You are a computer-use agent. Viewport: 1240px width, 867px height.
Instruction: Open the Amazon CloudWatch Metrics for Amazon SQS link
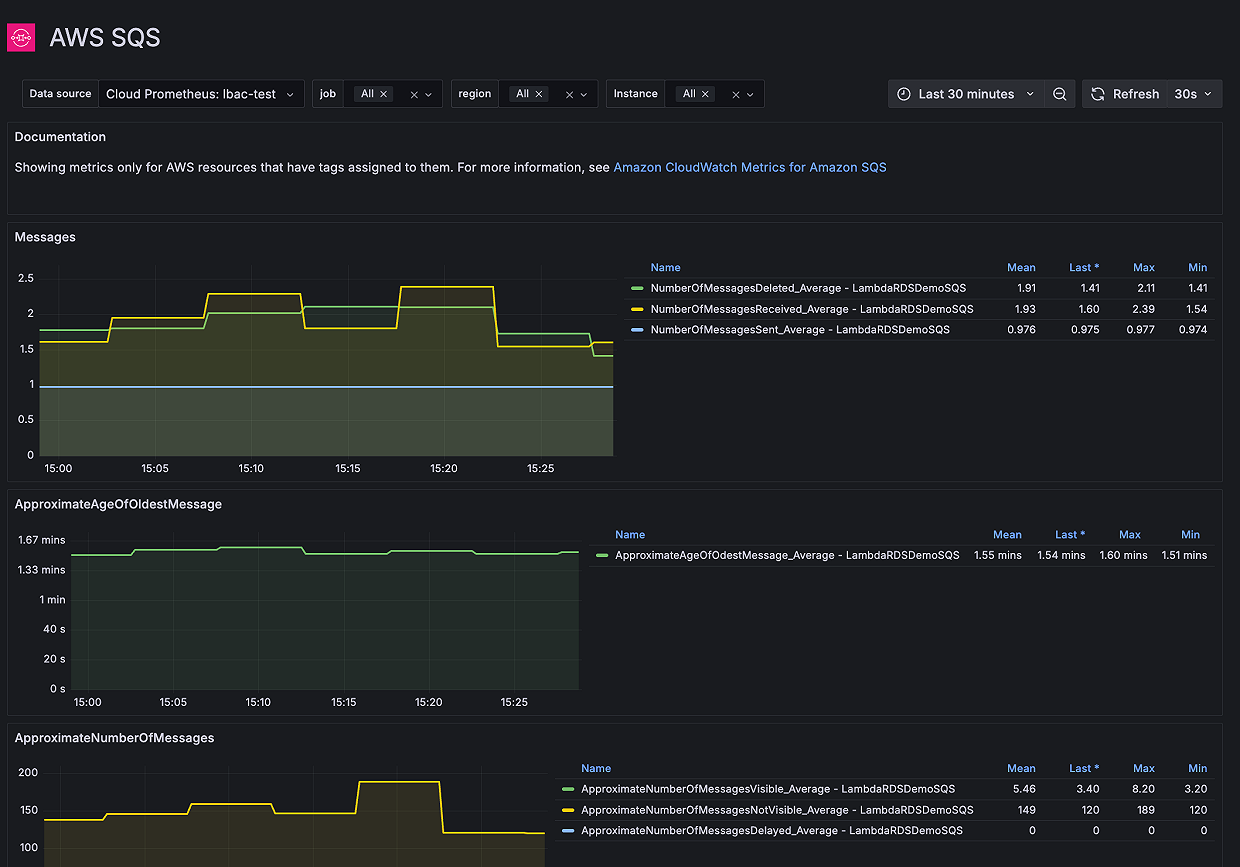pyautogui.click(x=750, y=167)
